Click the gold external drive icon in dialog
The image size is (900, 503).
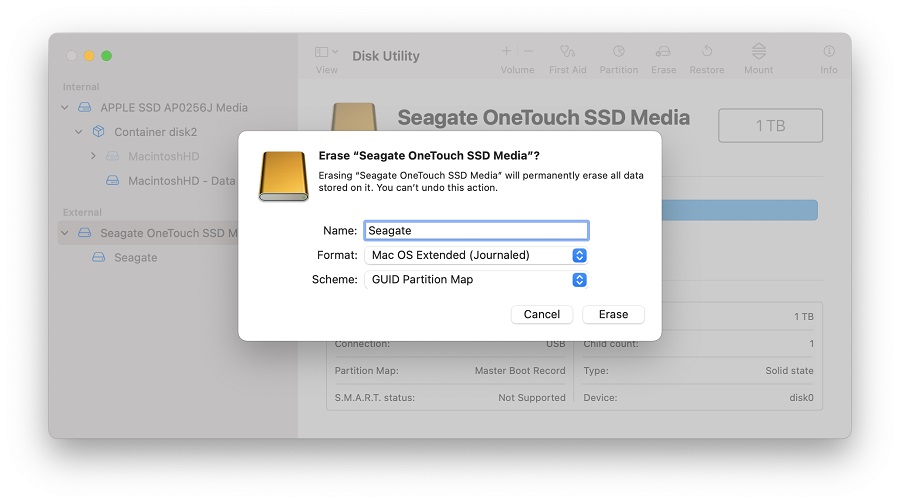[284, 176]
